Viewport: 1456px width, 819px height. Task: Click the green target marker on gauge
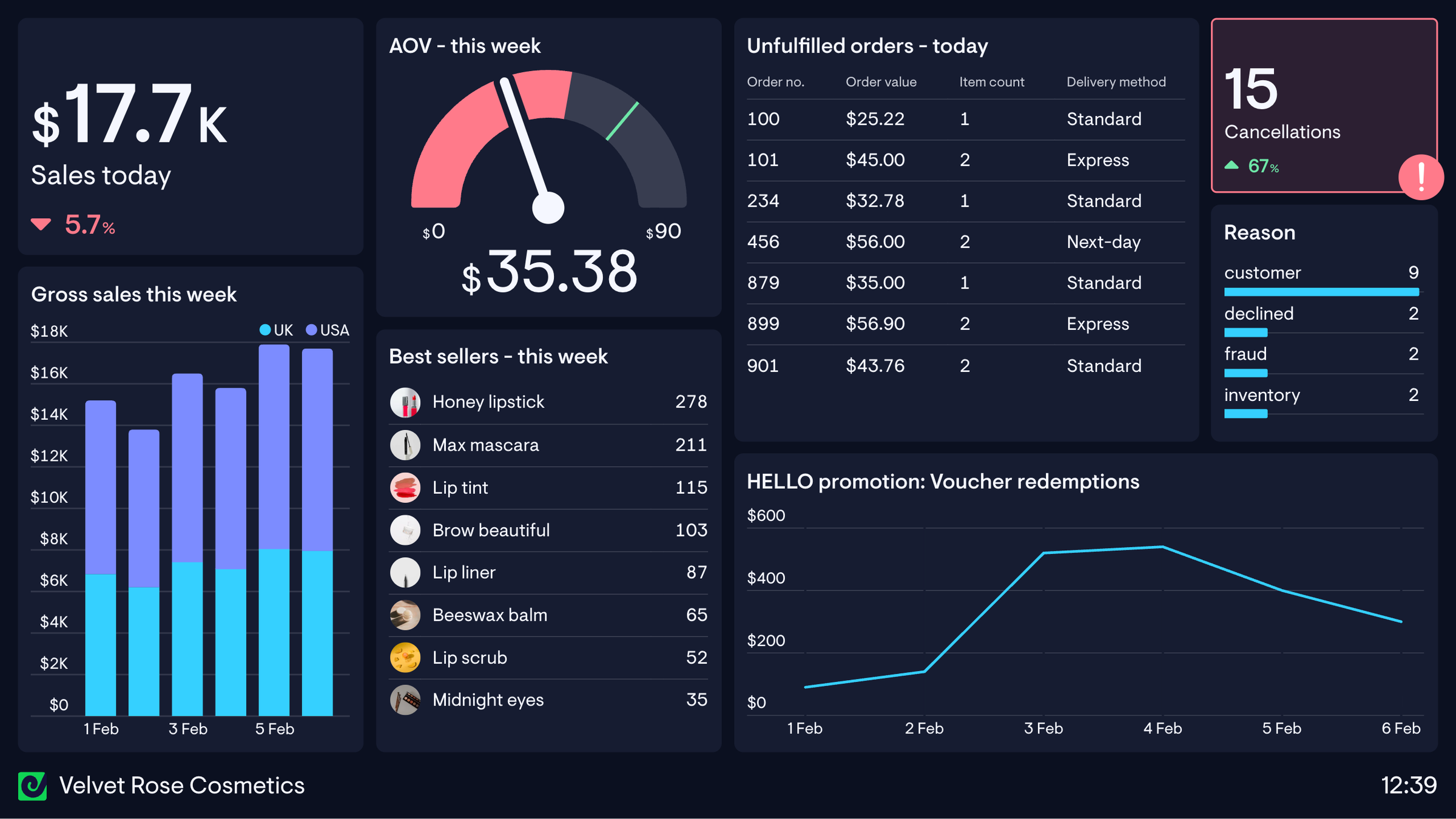click(x=622, y=121)
